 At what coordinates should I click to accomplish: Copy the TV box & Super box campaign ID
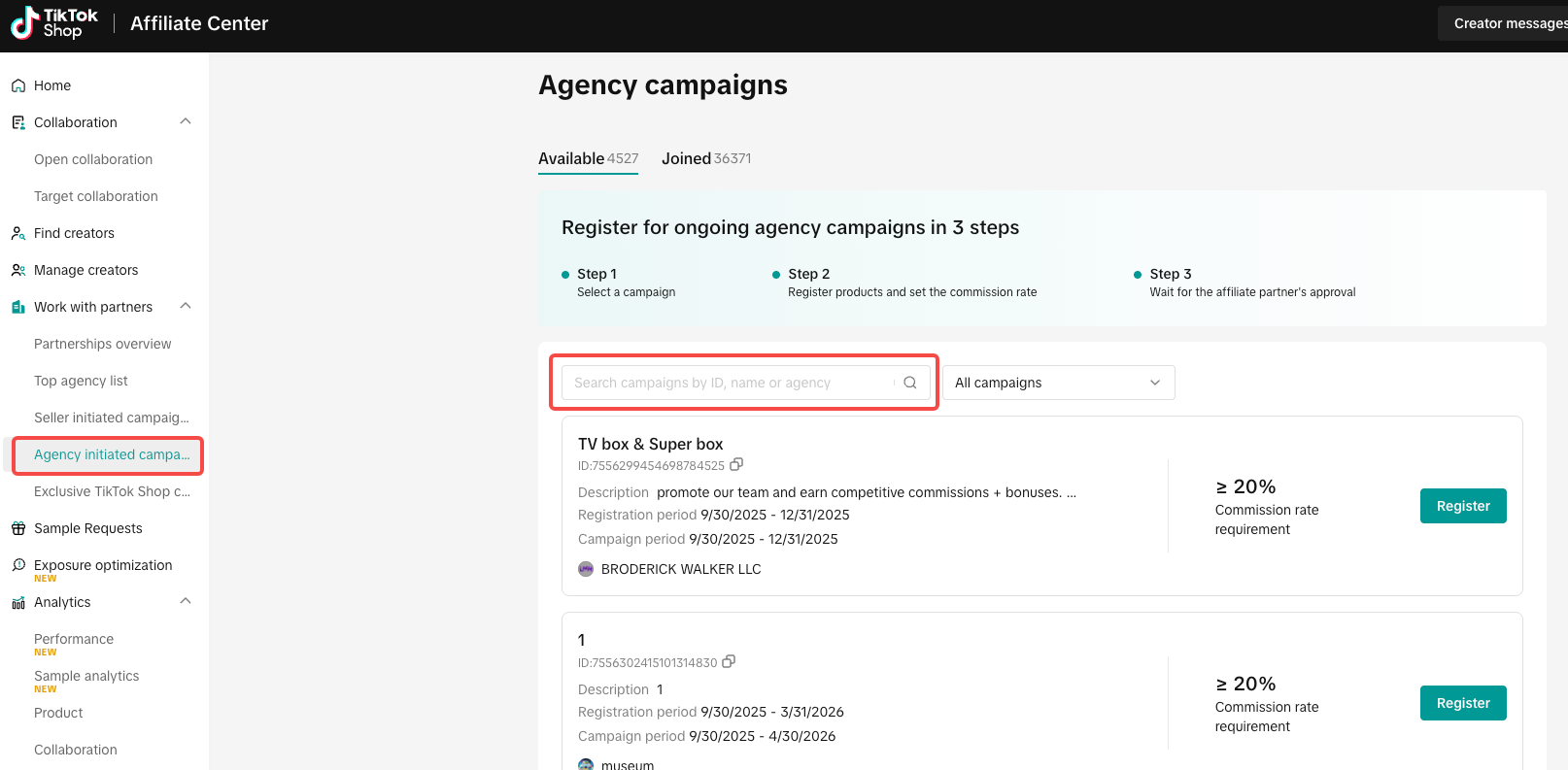[736, 465]
